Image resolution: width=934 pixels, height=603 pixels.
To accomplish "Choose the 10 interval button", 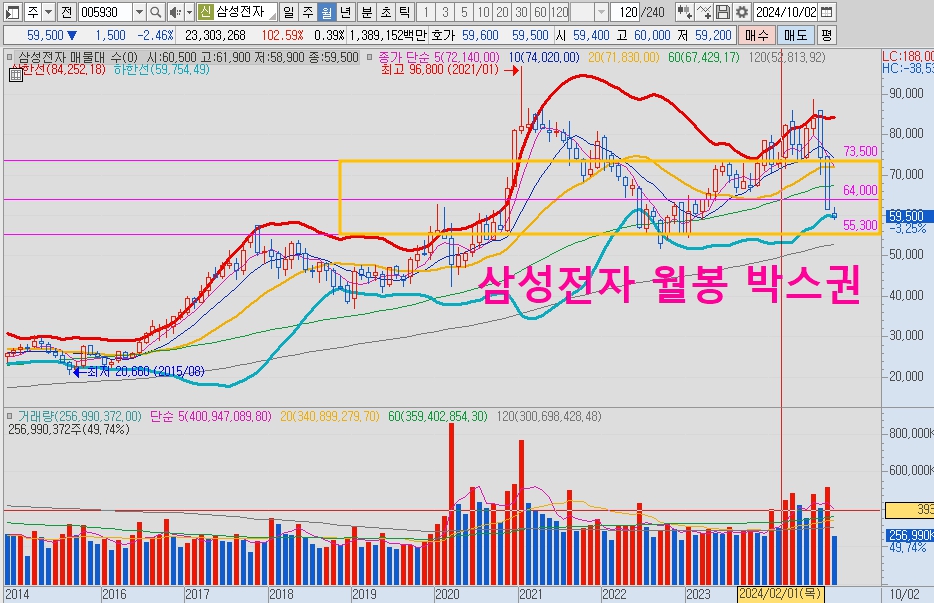I will point(483,12).
